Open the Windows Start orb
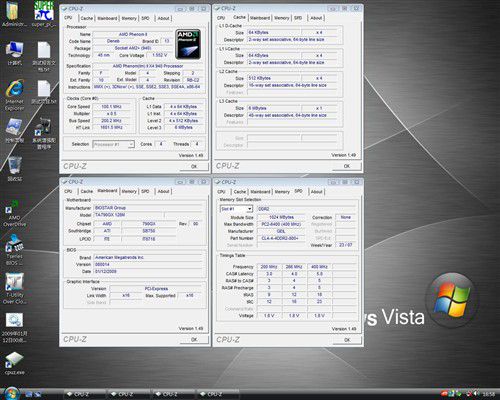This screenshot has width=500, height=400. pos(12,394)
